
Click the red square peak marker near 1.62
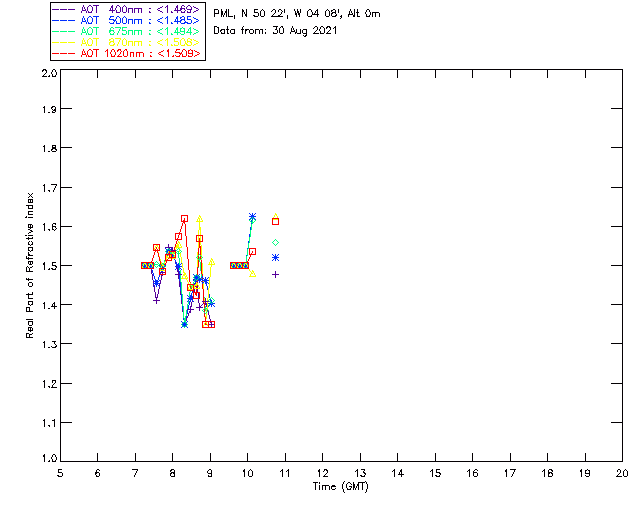[x=184, y=219]
